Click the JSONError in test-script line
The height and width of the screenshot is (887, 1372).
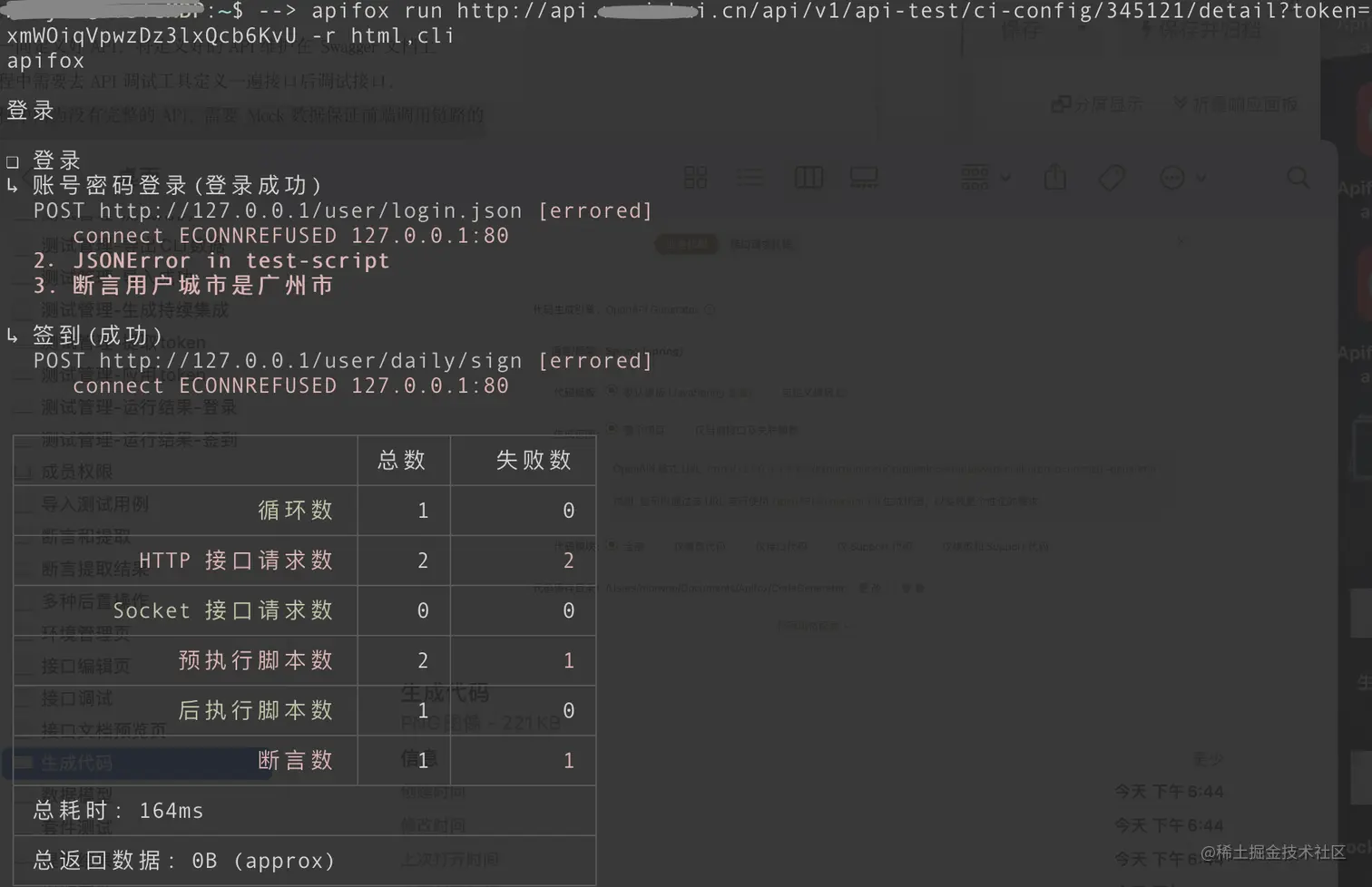[211, 260]
